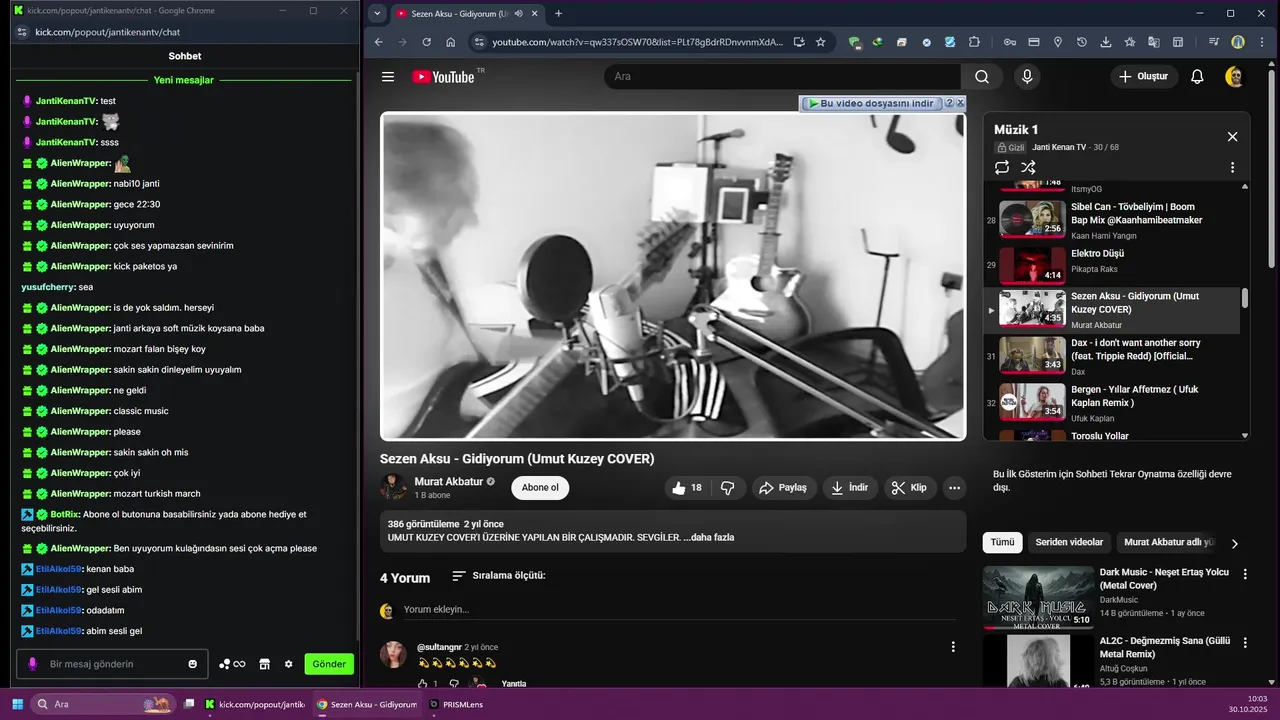Open Windows Start menu
This screenshot has height=720, width=1280.
click(x=17, y=704)
